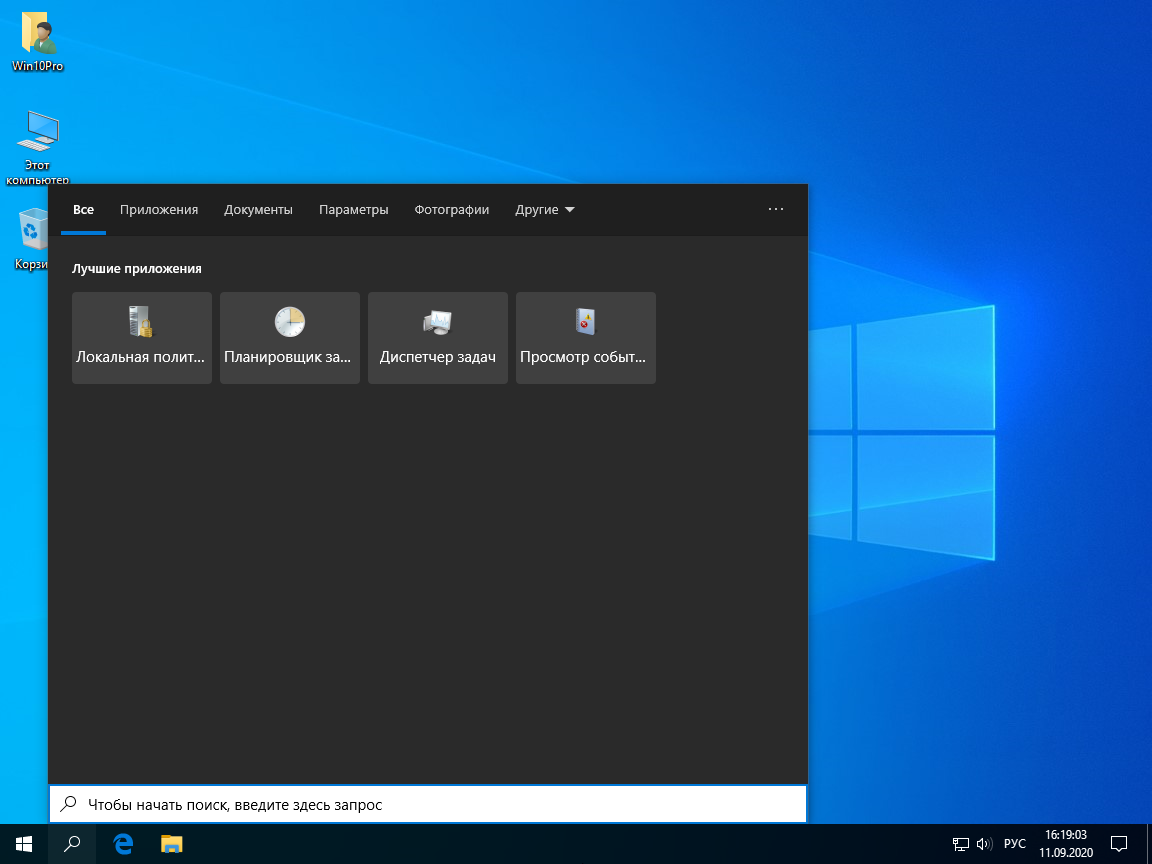
Task: Expand the Другие filter dropdown
Action: tap(544, 209)
